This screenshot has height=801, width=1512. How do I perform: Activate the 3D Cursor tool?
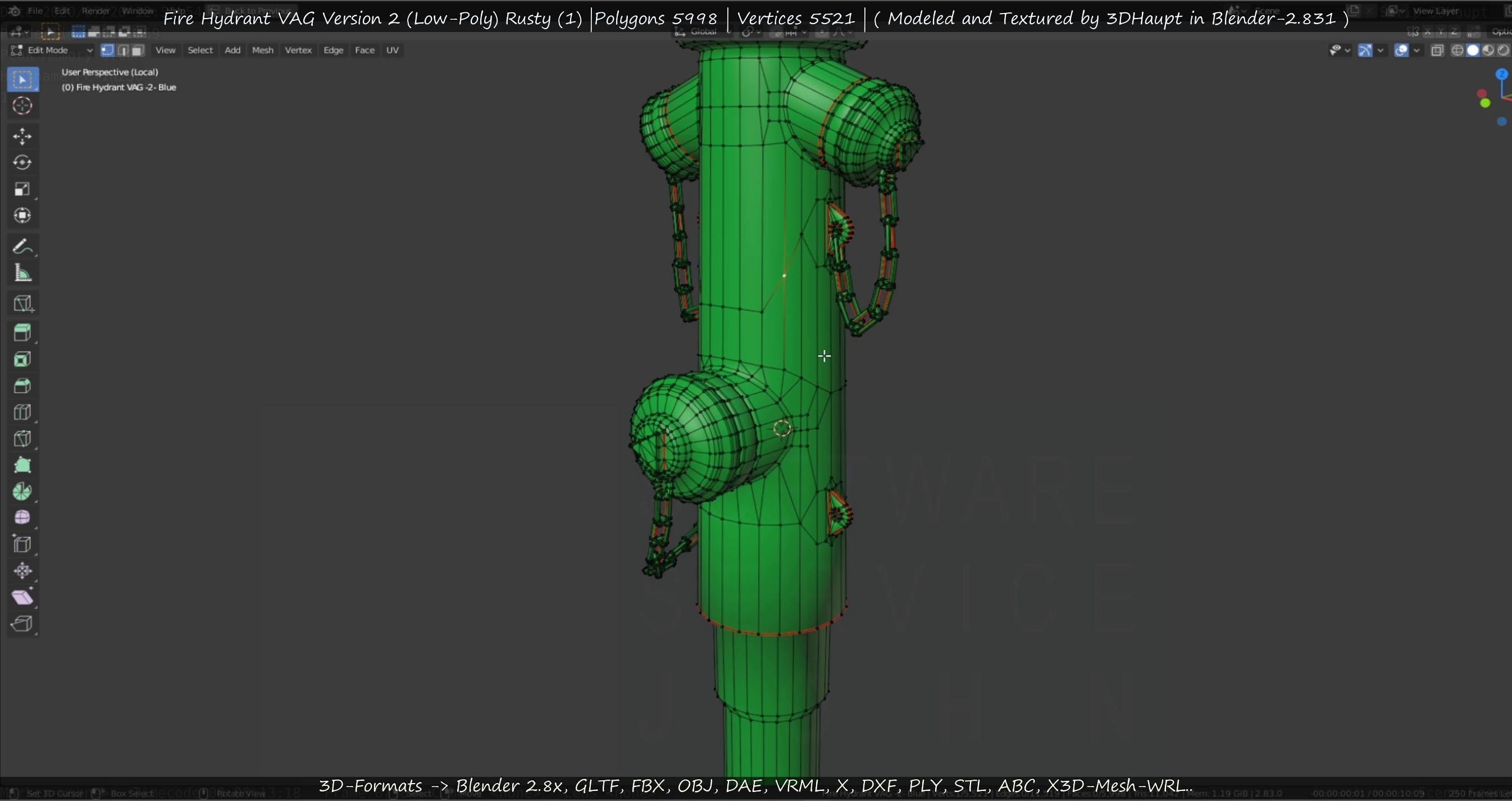(23, 106)
